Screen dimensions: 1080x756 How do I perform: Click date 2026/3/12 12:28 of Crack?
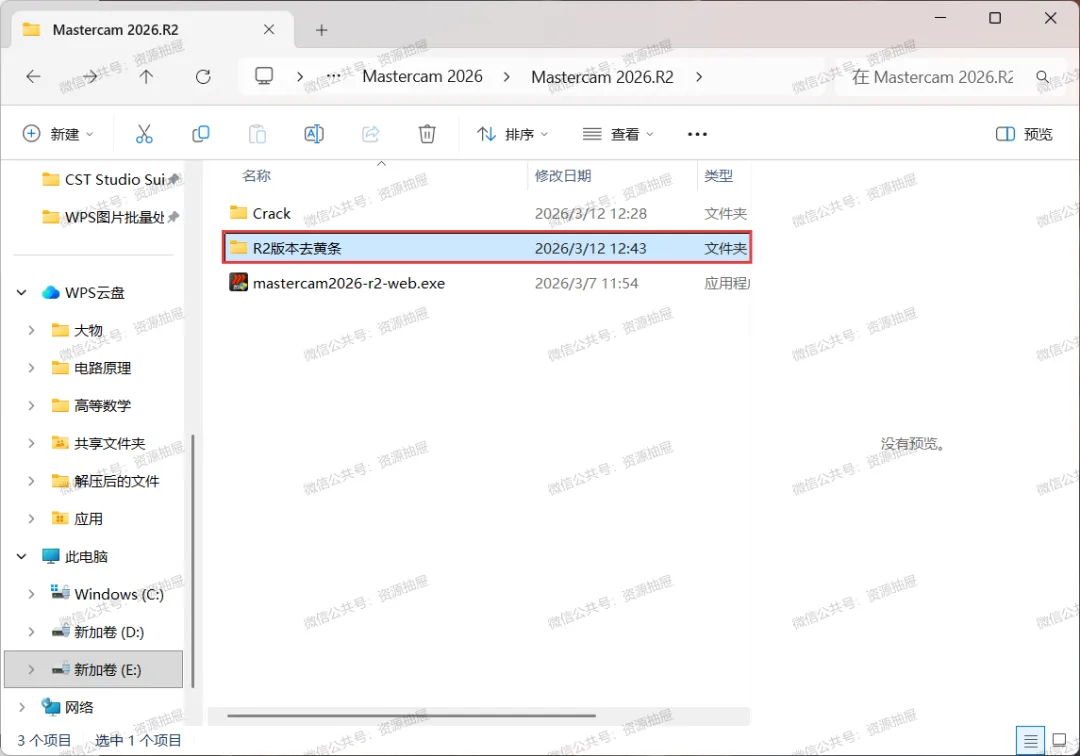[590, 213]
